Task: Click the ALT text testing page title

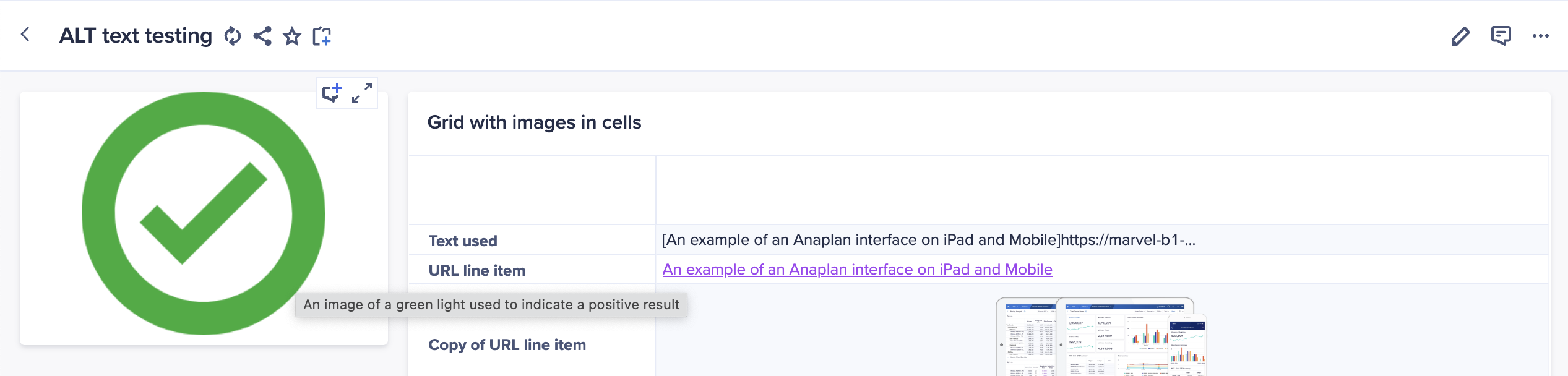Action: point(136,36)
